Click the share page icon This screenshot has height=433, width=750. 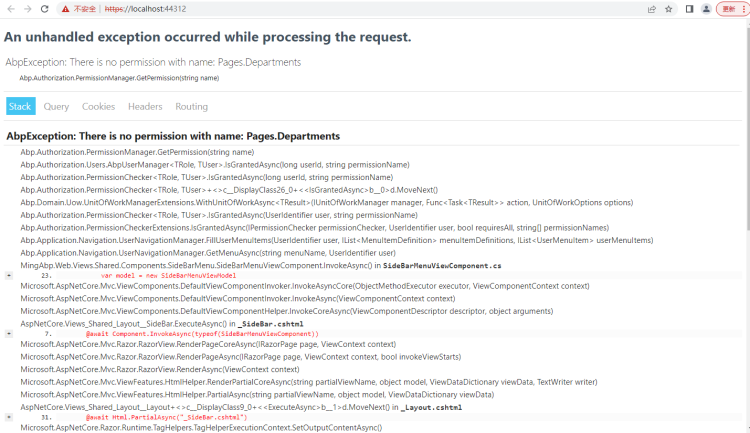652,8
